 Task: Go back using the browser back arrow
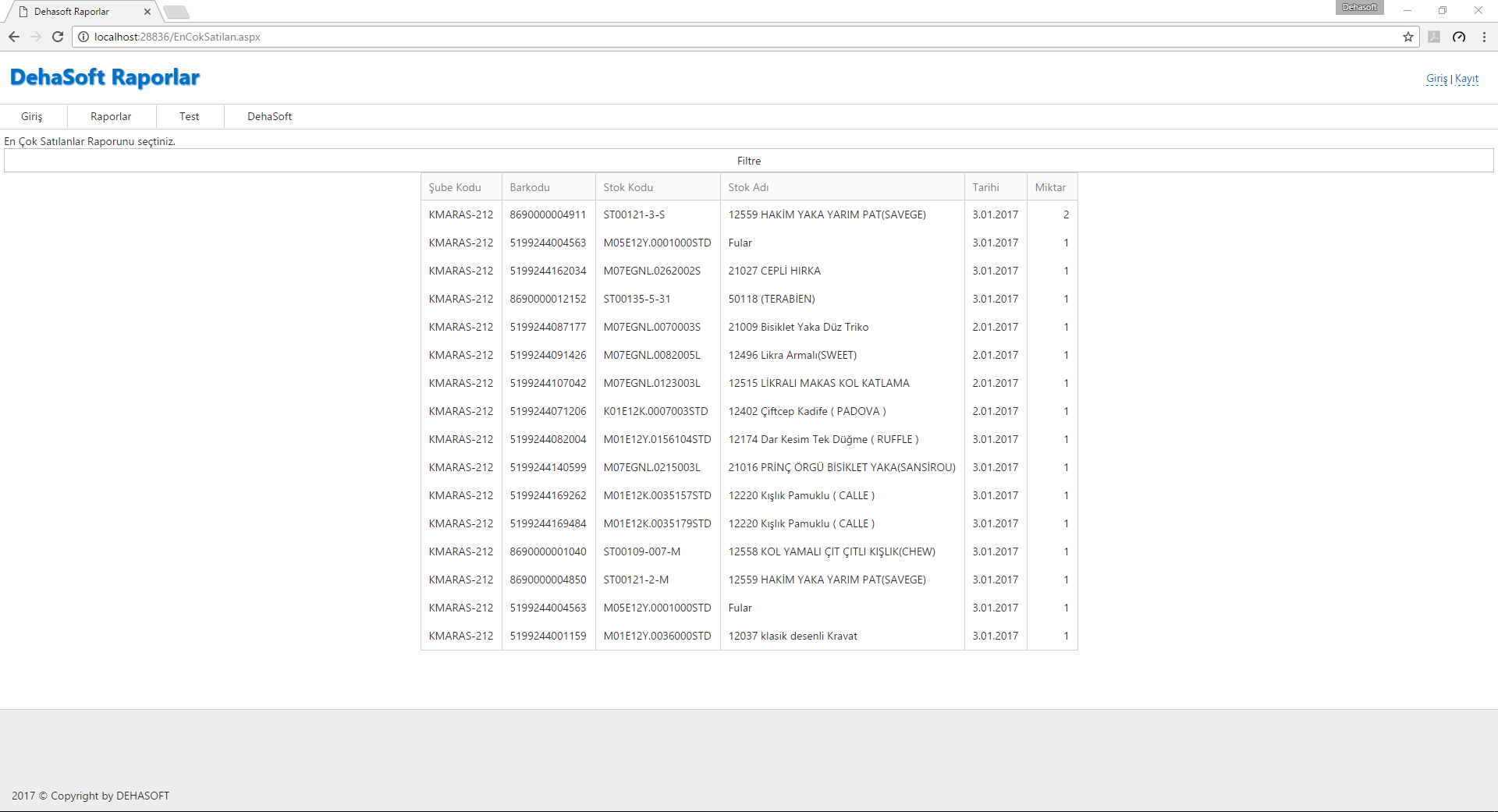14,37
